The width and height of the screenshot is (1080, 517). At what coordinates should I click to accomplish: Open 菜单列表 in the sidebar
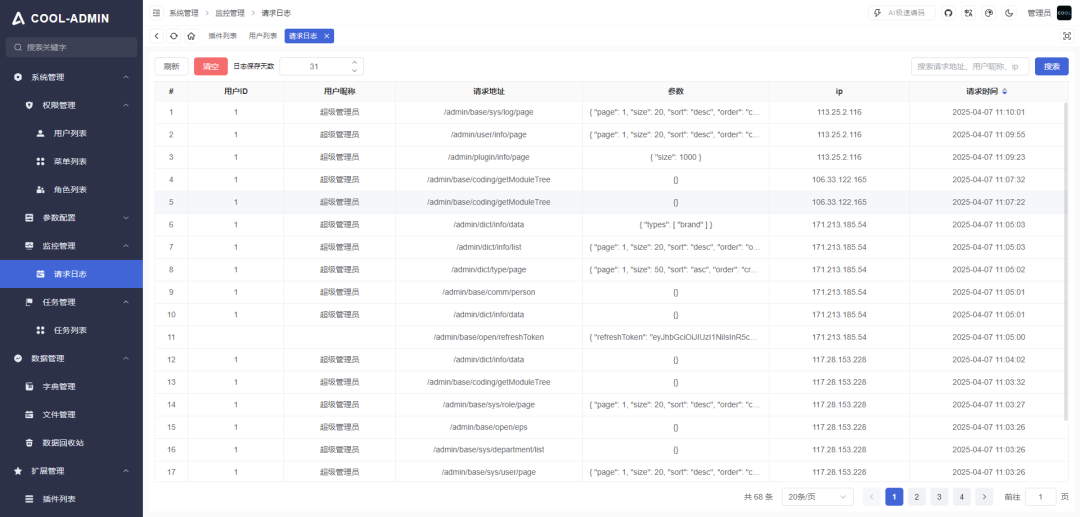tap(70, 161)
